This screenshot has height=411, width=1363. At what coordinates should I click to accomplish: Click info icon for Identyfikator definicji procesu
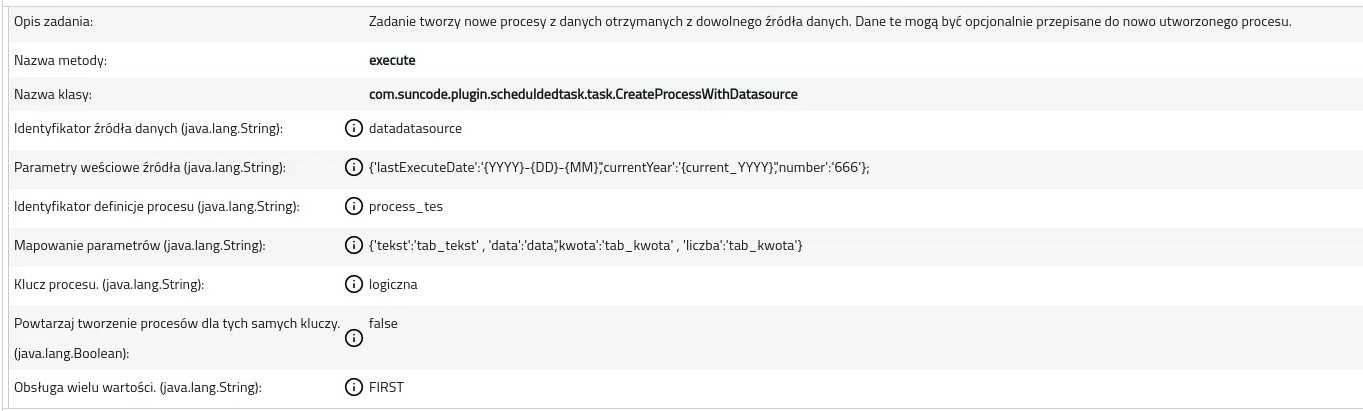coord(353,206)
